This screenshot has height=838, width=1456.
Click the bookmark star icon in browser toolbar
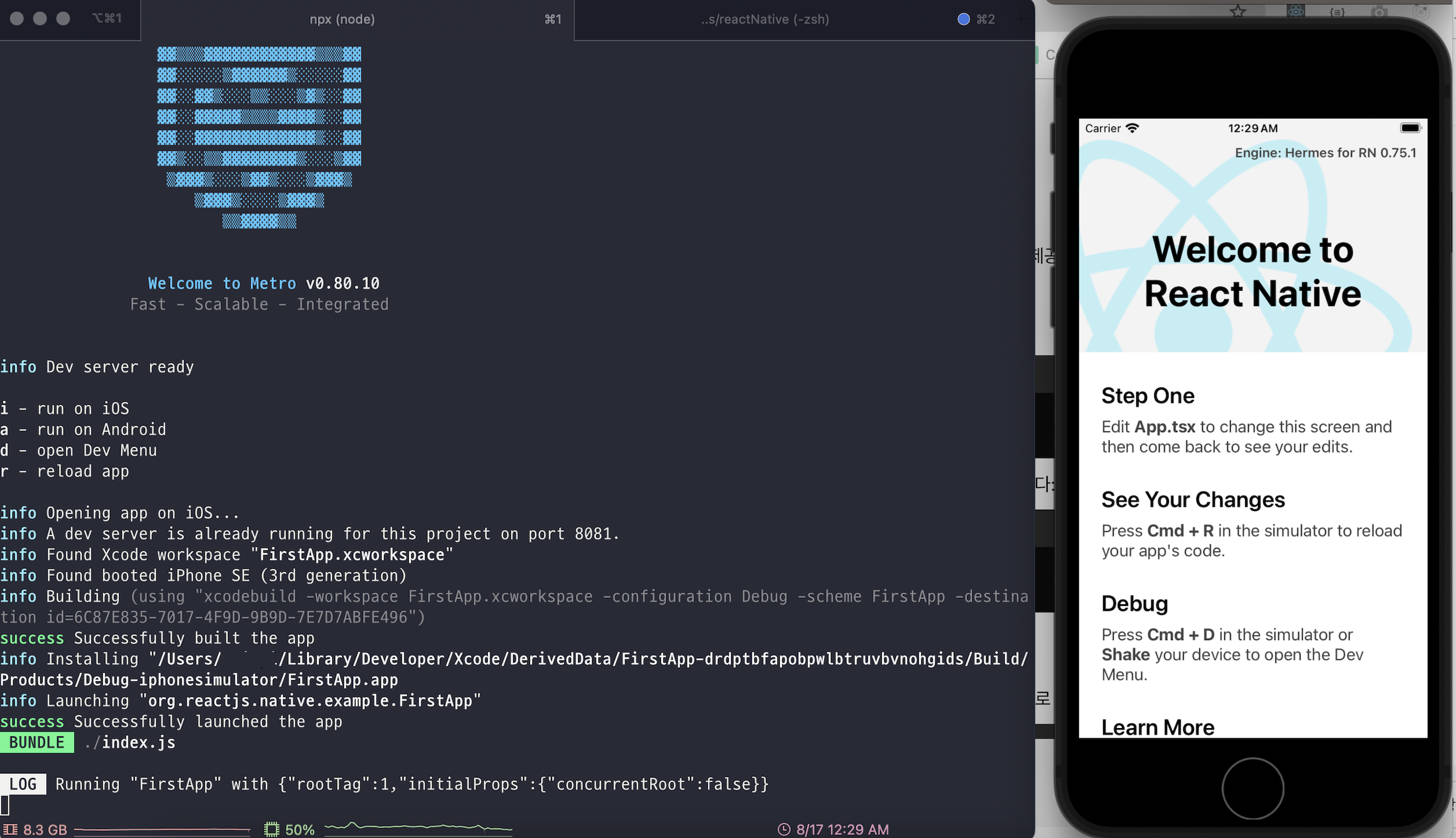(x=1238, y=11)
